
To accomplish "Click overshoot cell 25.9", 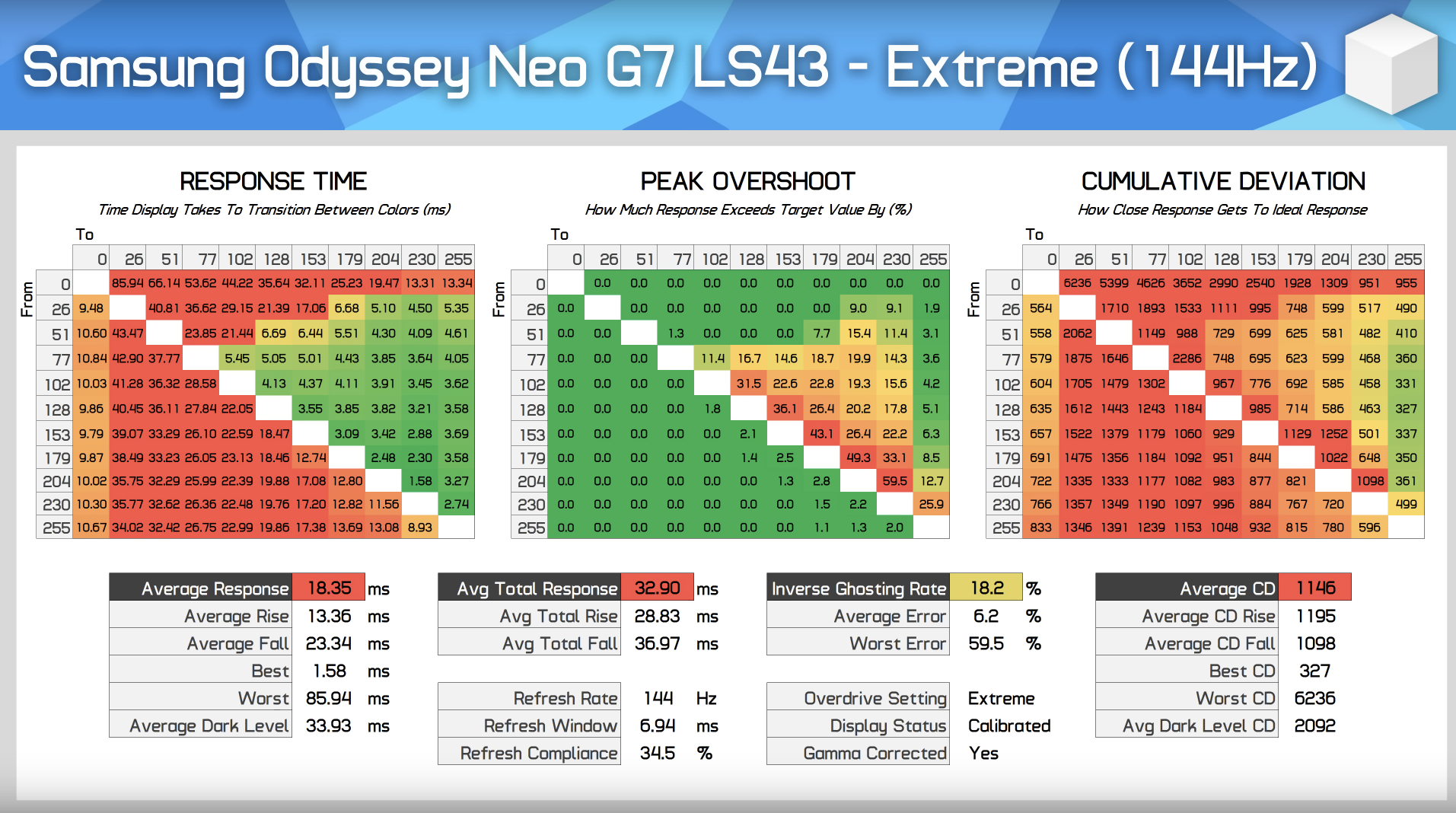I will click(x=932, y=504).
